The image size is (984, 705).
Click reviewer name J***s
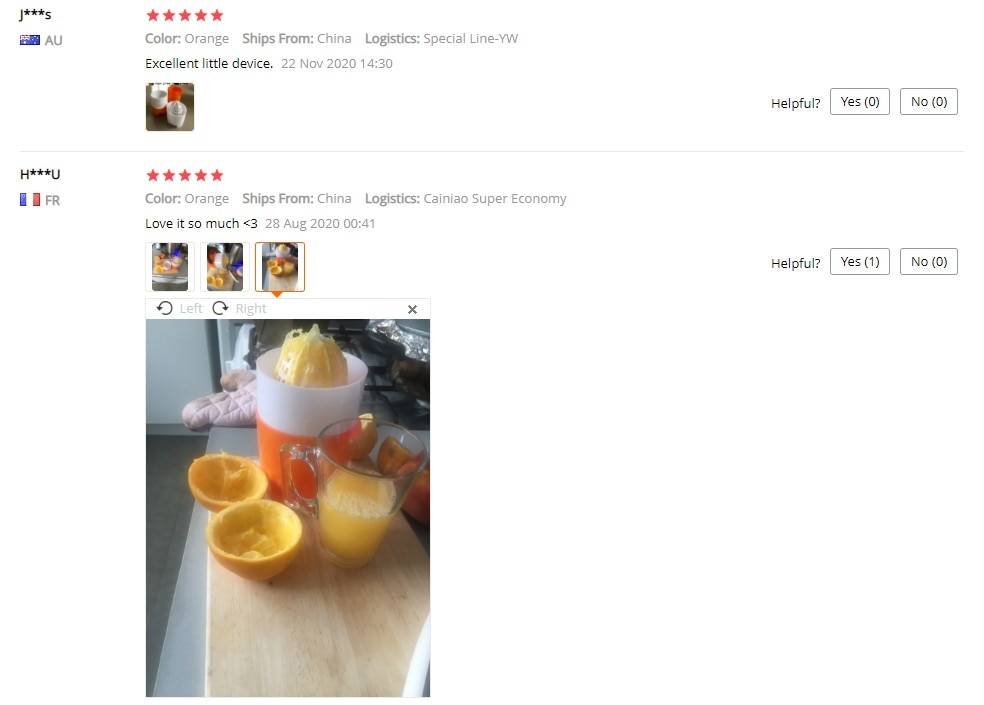coord(35,14)
